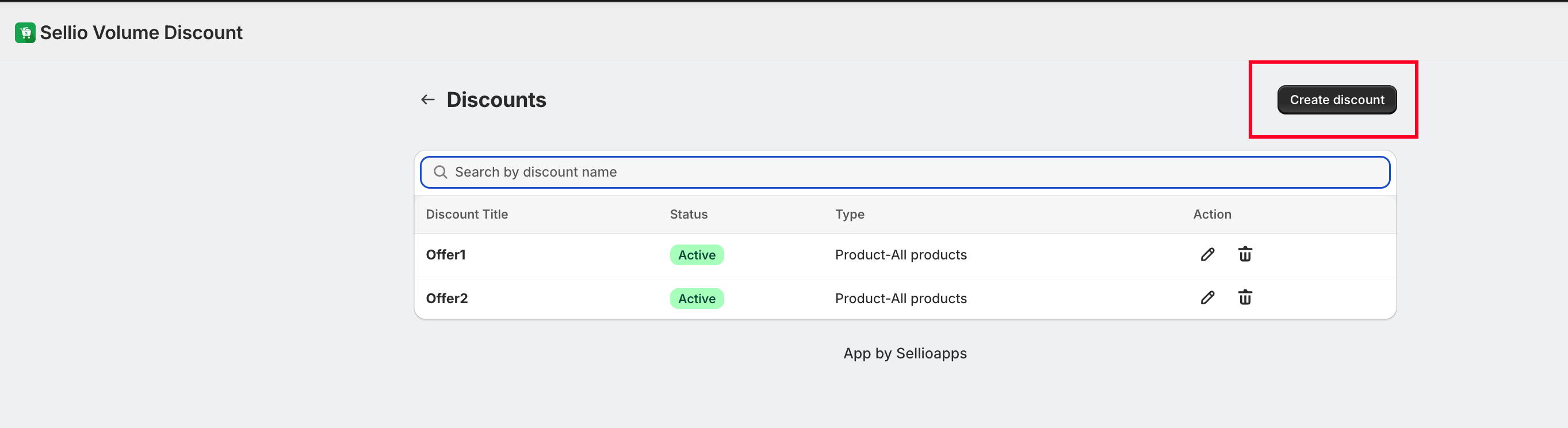Click the Status column header
The width and height of the screenshot is (1568, 428).
click(x=689, y=215)
